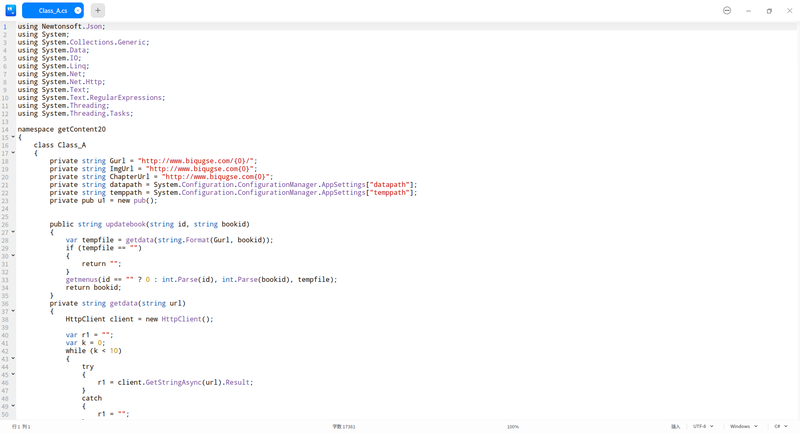Click line number 39 in the gutter

coord(5,327)
